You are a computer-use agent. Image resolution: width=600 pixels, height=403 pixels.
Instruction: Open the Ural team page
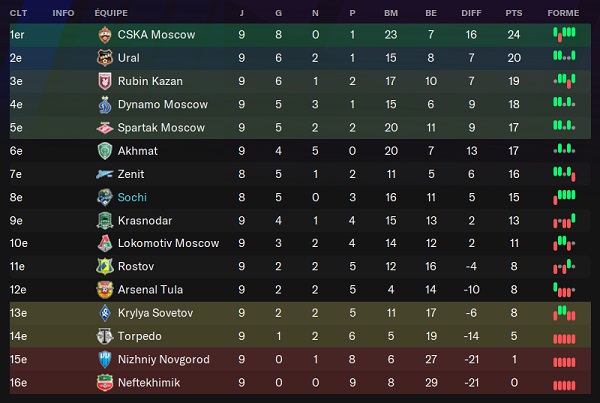(129, 58)
